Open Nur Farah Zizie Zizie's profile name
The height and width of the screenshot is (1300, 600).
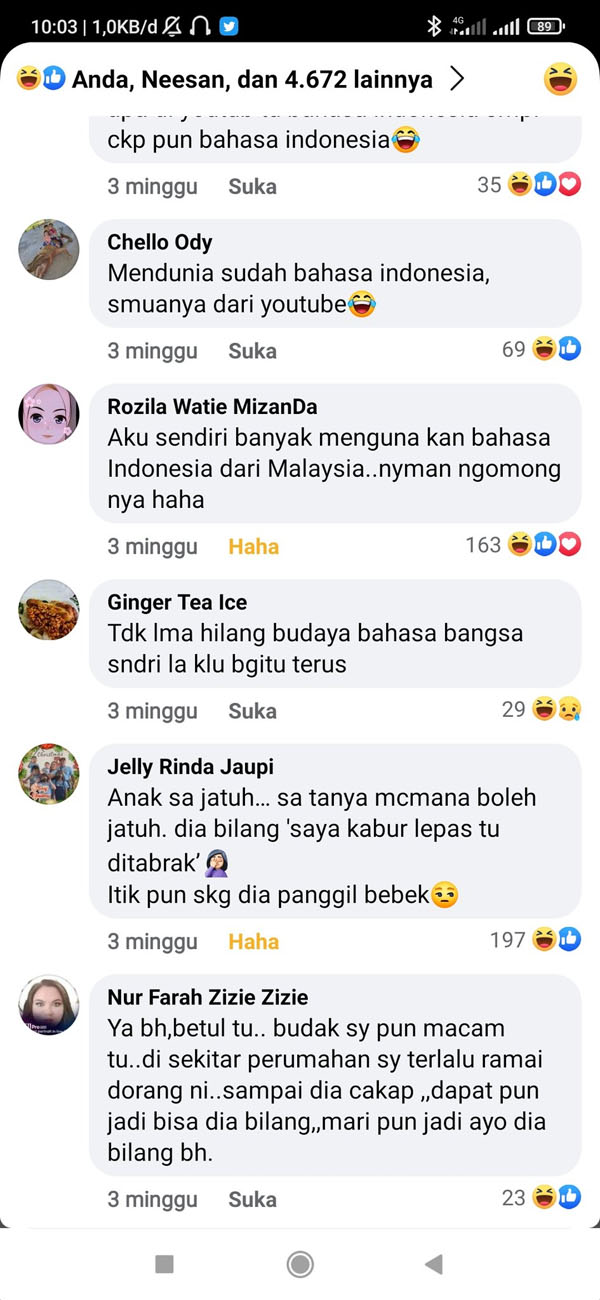(208, 997)
